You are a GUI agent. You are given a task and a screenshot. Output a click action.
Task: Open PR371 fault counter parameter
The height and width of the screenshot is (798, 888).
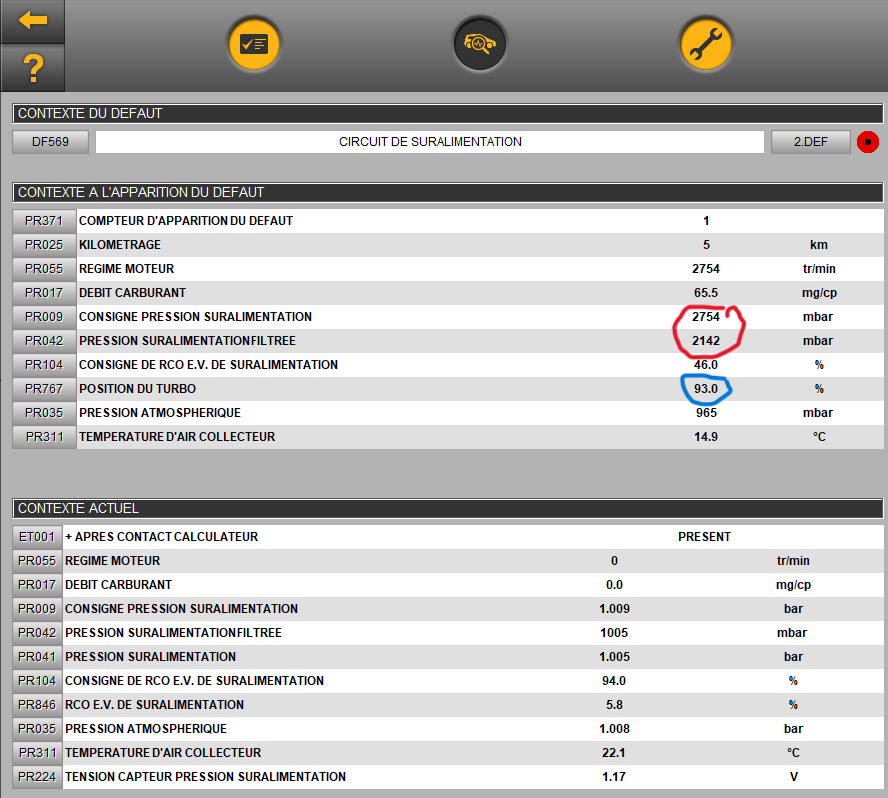pos(44,221)
